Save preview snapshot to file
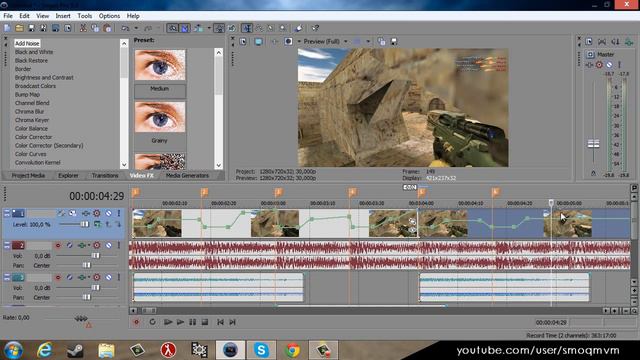Image resolution: width=640 pixels, height=360 pixels. (393, 42)
